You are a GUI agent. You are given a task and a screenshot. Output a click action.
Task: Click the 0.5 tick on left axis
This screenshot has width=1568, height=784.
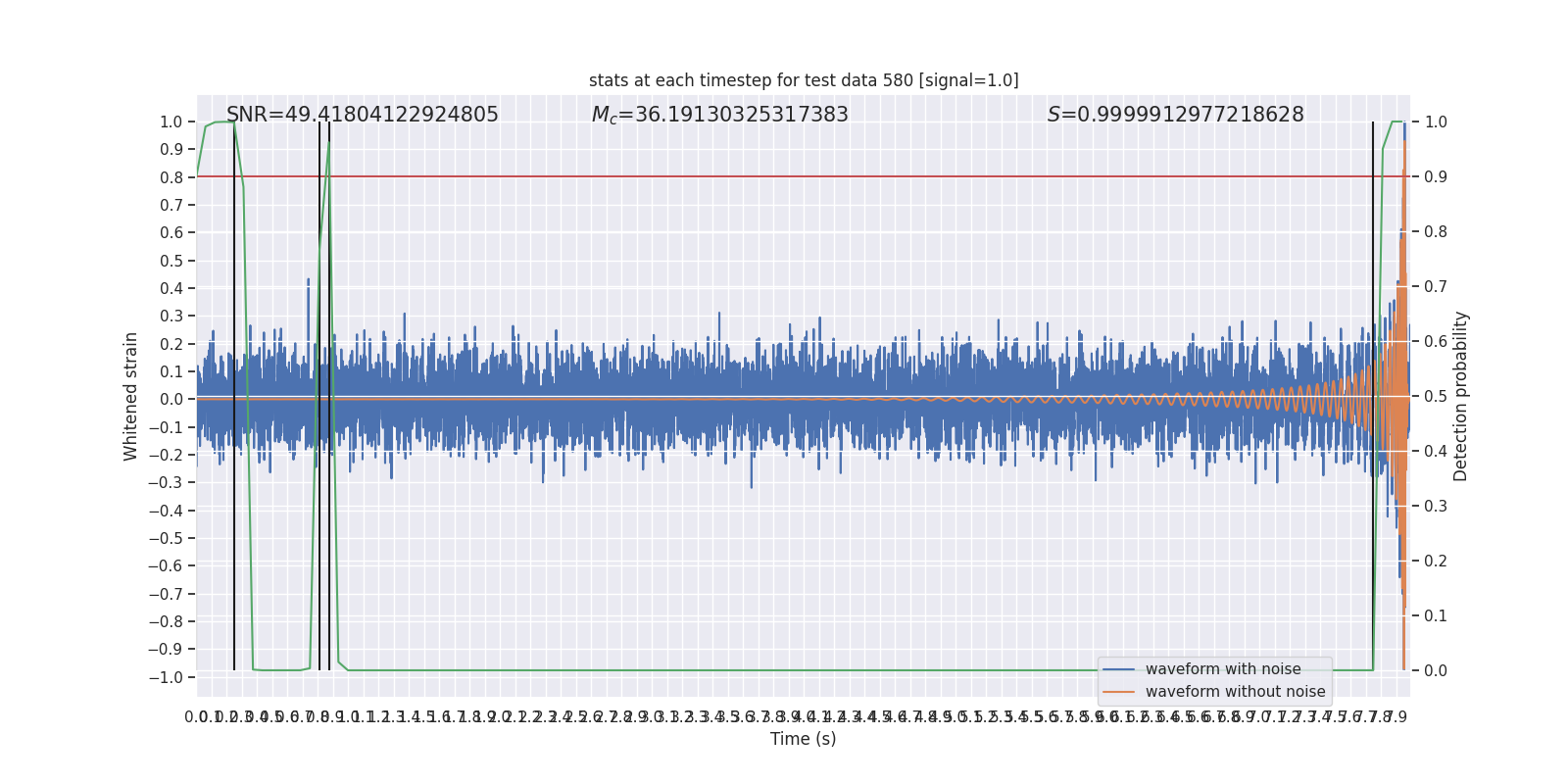pos(171,261)
